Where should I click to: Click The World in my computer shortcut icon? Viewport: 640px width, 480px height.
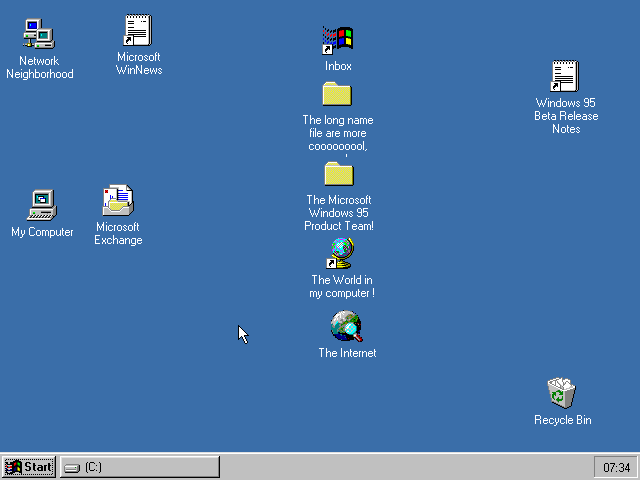(x=341, y=254)
